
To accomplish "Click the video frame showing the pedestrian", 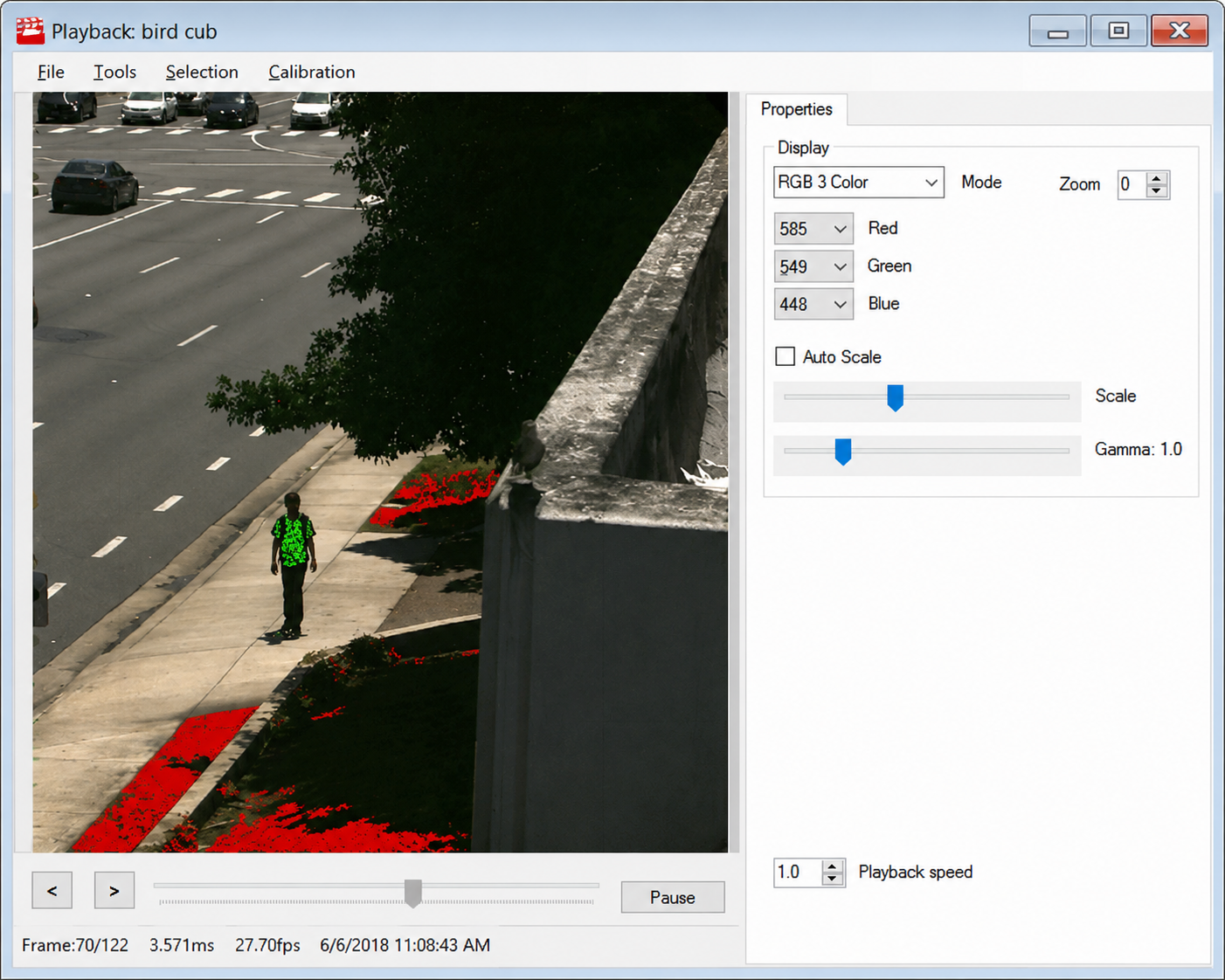I will (x=380, y=472).
